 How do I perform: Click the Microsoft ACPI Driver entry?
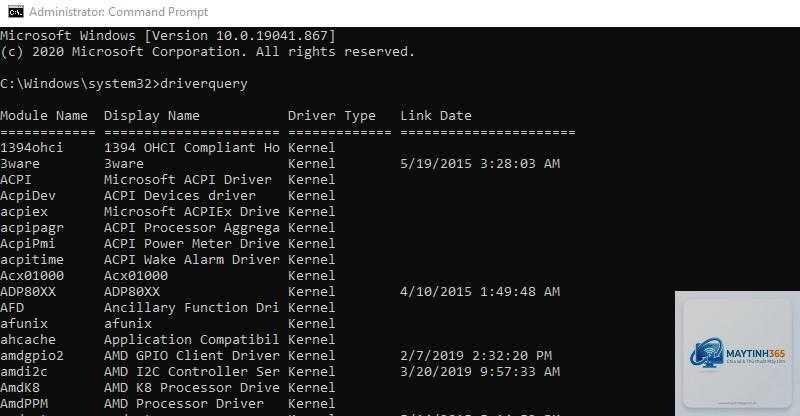tap(188, 180)
